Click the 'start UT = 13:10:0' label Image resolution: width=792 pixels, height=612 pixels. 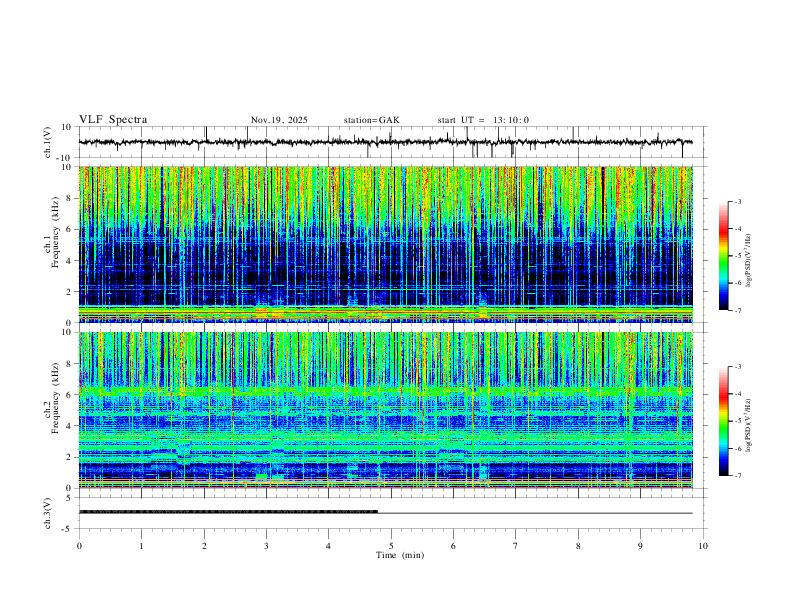click(x=483, y=120)
